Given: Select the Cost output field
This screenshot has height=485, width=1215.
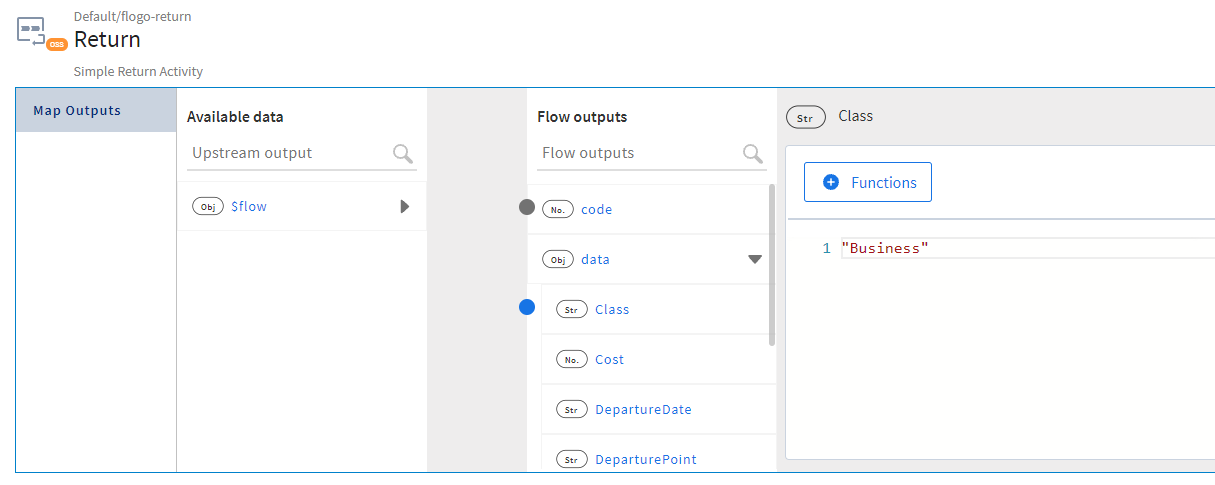Looking at the screenshot, I should tap(609, 360).
